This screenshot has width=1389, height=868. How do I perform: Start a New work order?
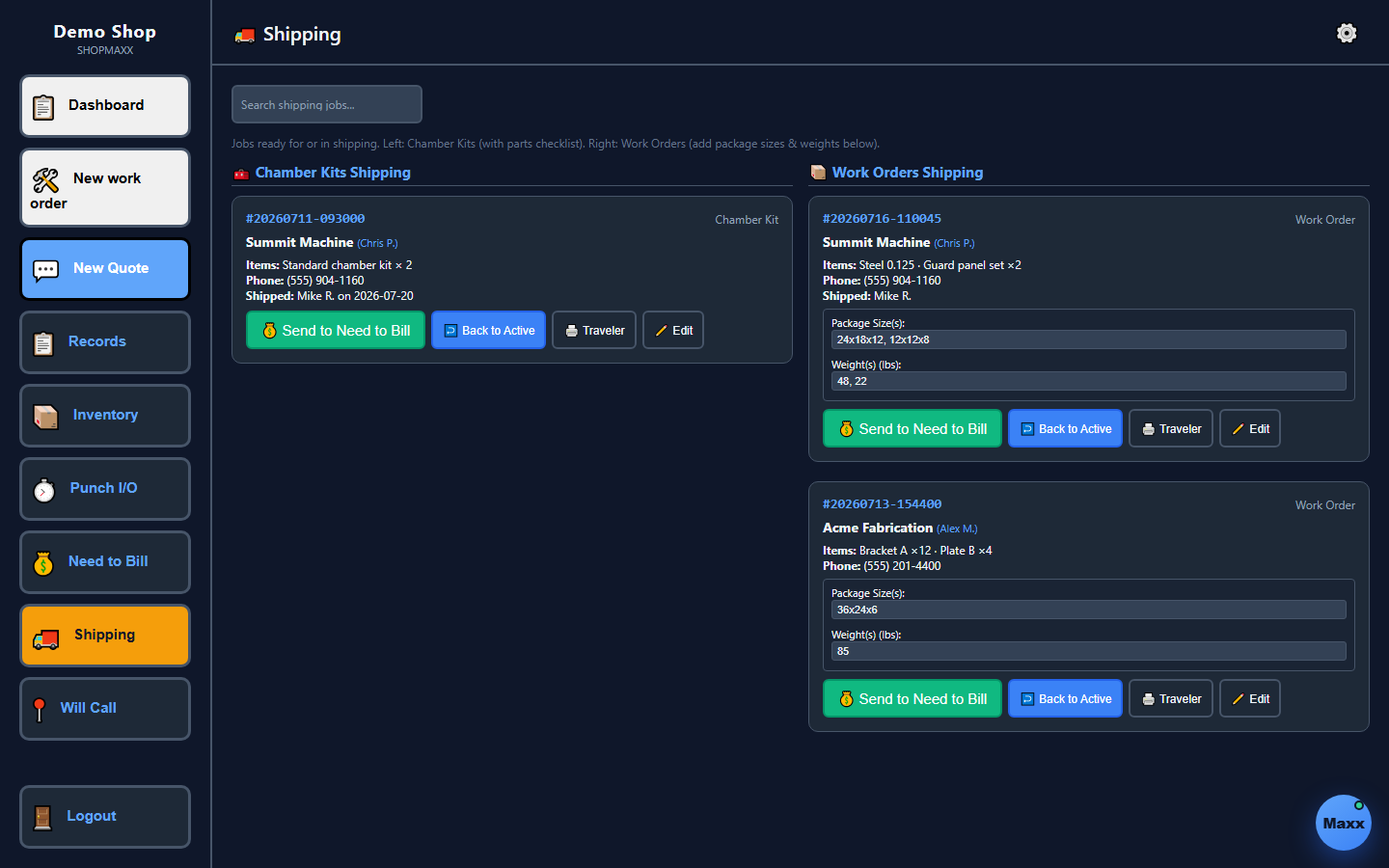coord(105,188)
